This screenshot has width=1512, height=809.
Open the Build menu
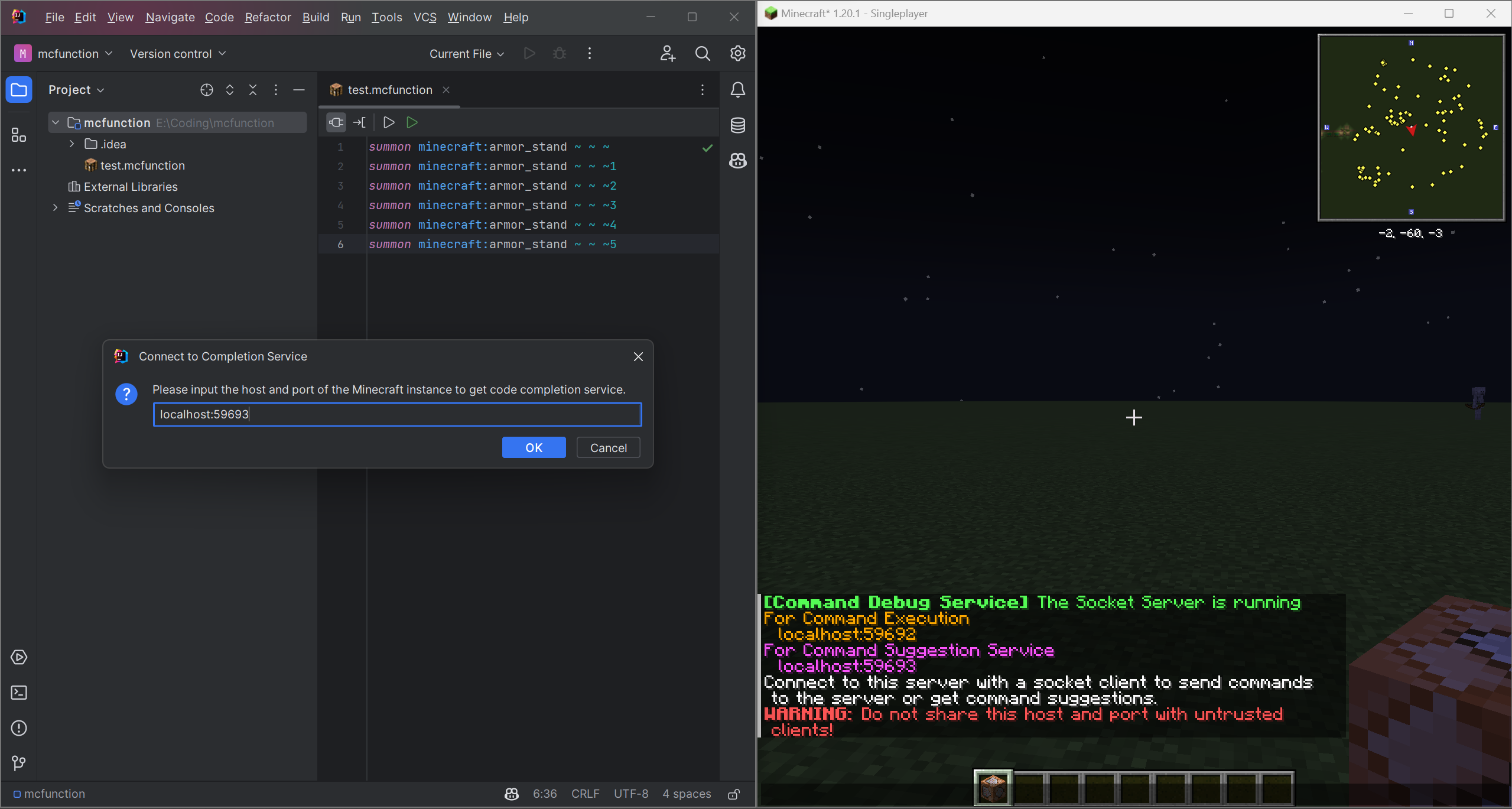tap(316, 17)
